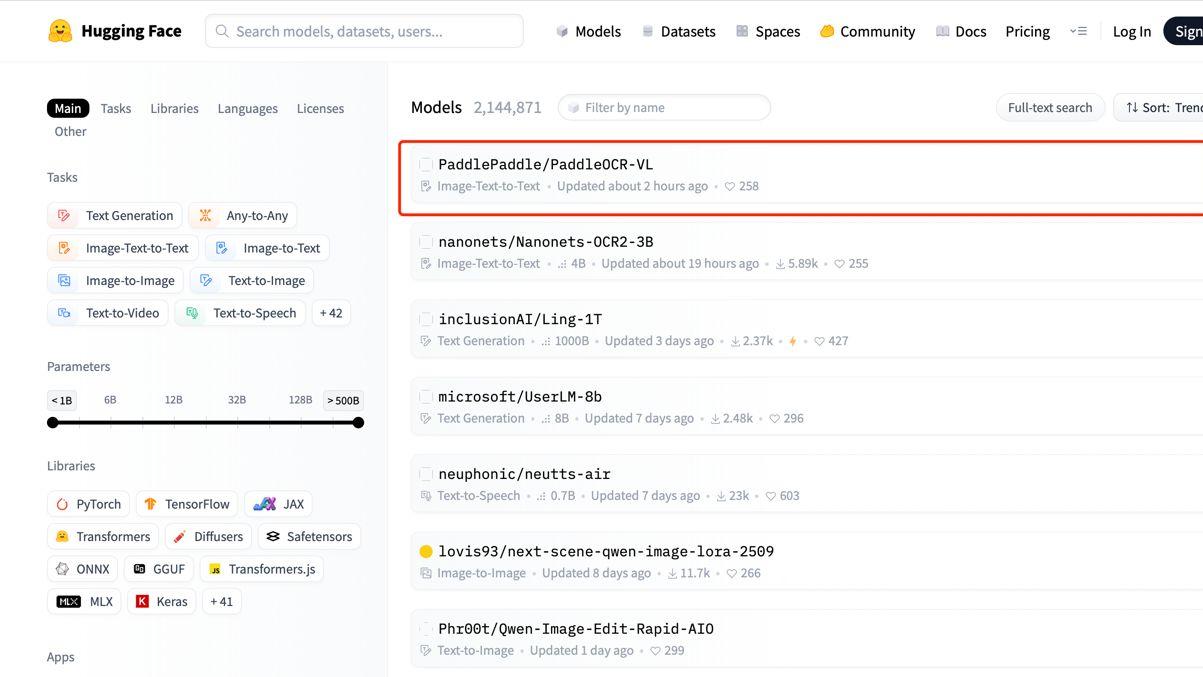Click the avatar box beside microsoft/UserLM-8b
Screen dimensions: 1203x677
coord(426,397)
